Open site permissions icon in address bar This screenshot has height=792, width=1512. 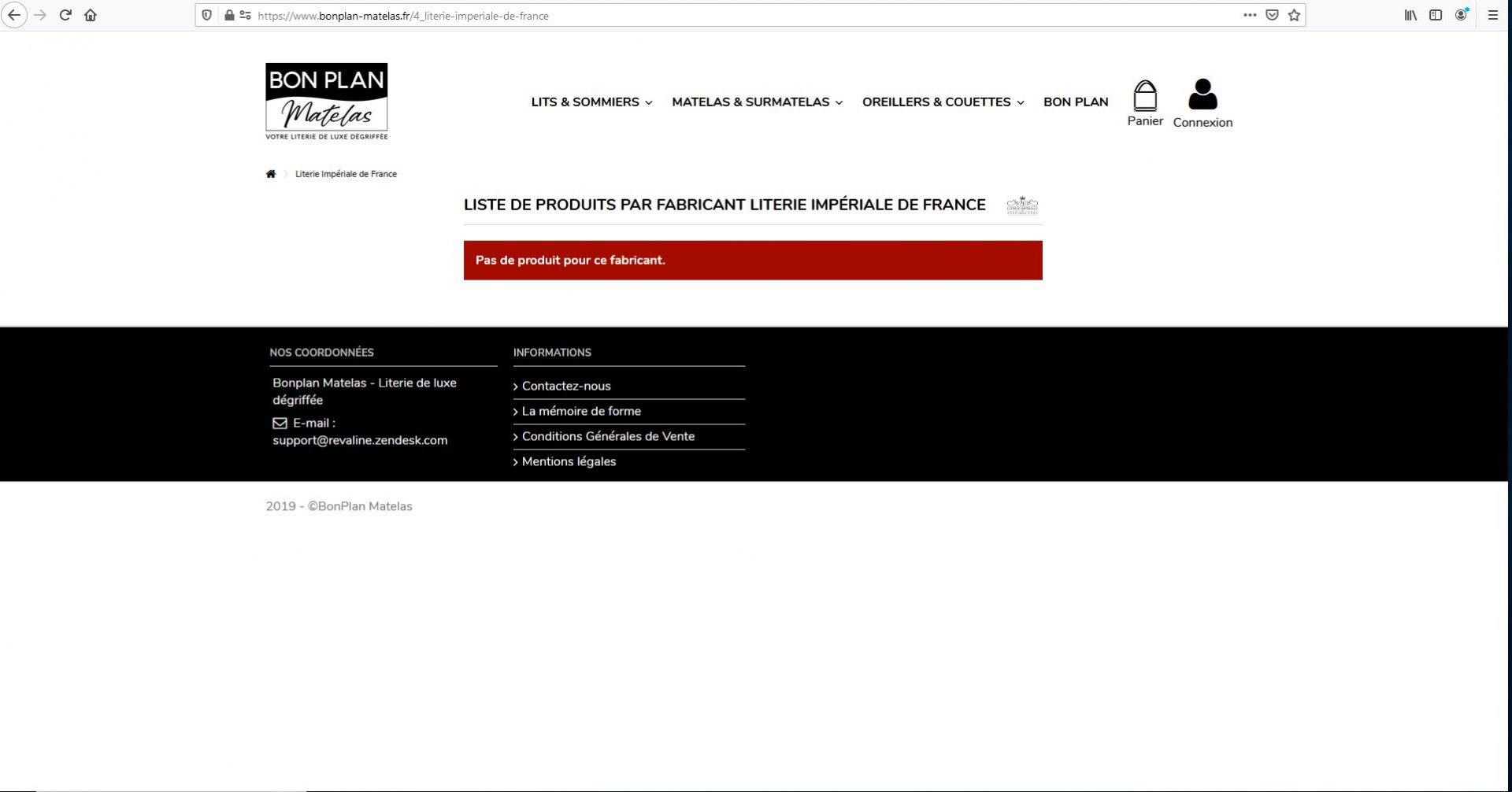pyautogui.click(x=245, y=15)
